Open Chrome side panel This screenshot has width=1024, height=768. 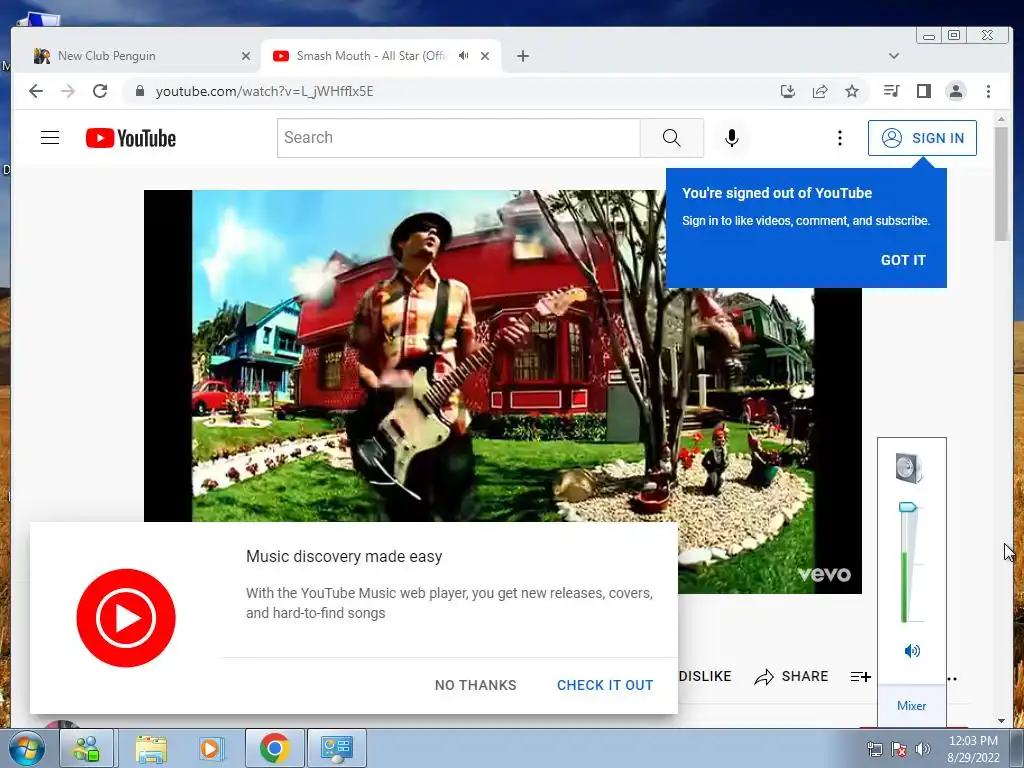tap(923, 91)
